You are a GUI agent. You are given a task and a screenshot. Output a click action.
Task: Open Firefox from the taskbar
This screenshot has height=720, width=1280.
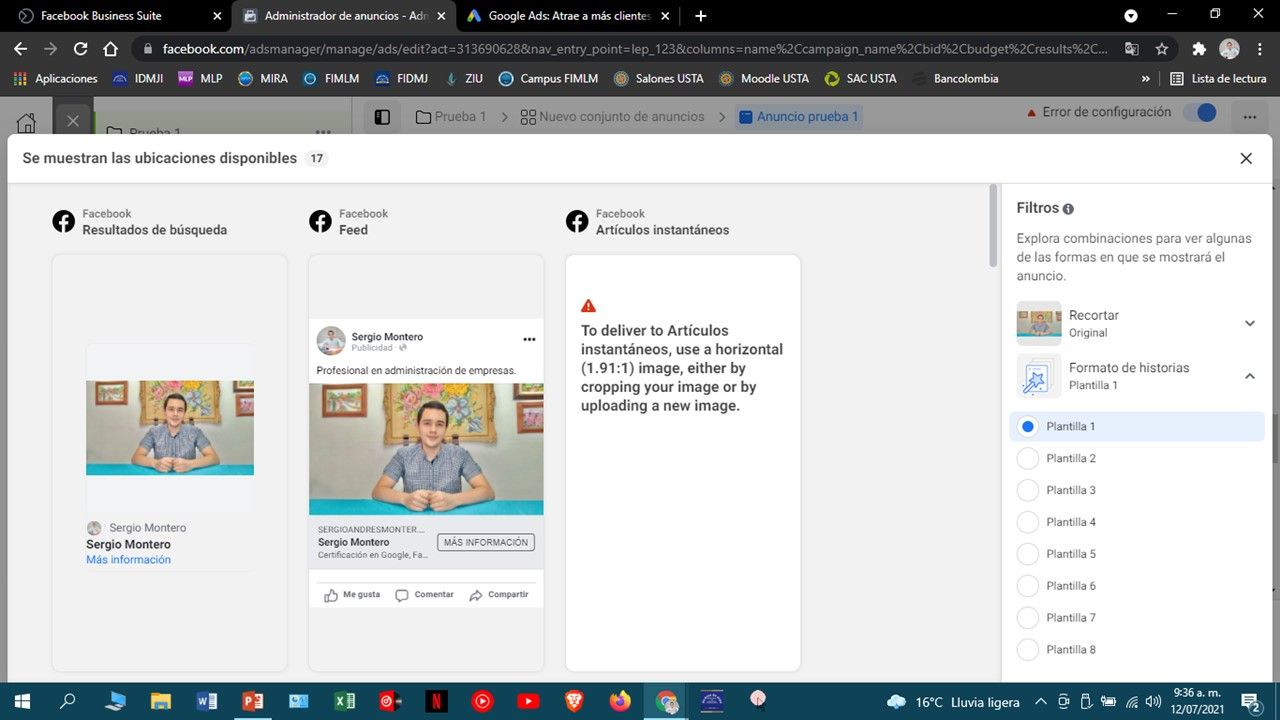coord(620,701)
